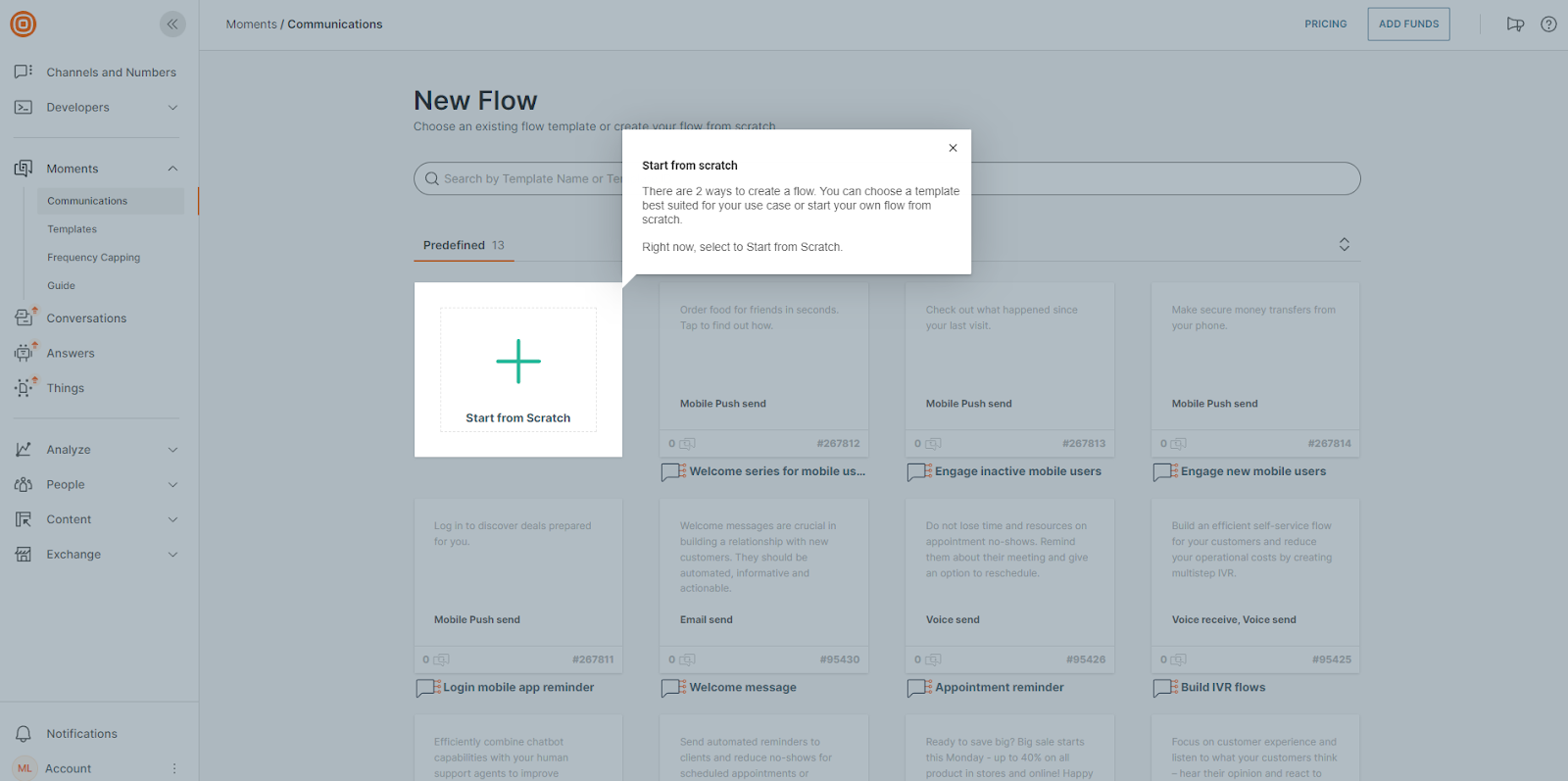The height and width of the screenshot is (781, 1568).
Task: Click the Infobip logo icon
Action: pos(24,24)
